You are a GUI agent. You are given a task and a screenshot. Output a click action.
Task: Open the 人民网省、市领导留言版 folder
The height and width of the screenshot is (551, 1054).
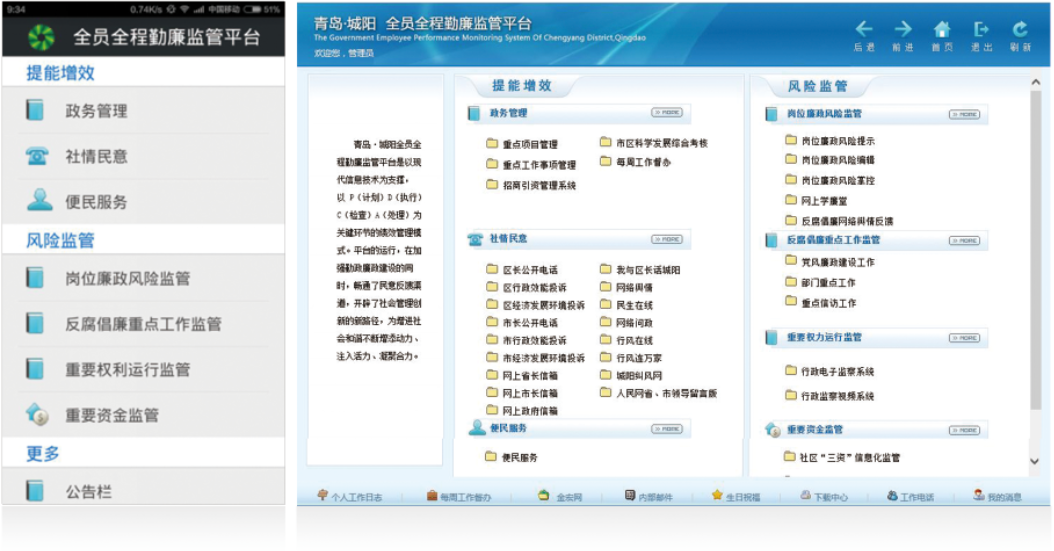click(659, 392)
